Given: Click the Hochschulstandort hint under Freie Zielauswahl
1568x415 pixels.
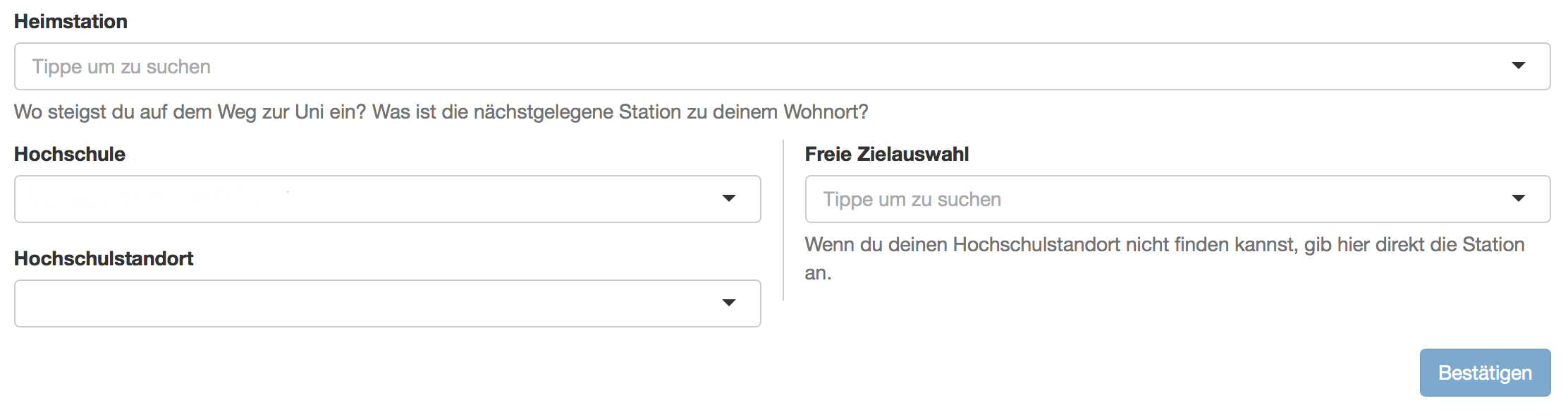Looking at the screenshot, I should tap(1165, 258).
